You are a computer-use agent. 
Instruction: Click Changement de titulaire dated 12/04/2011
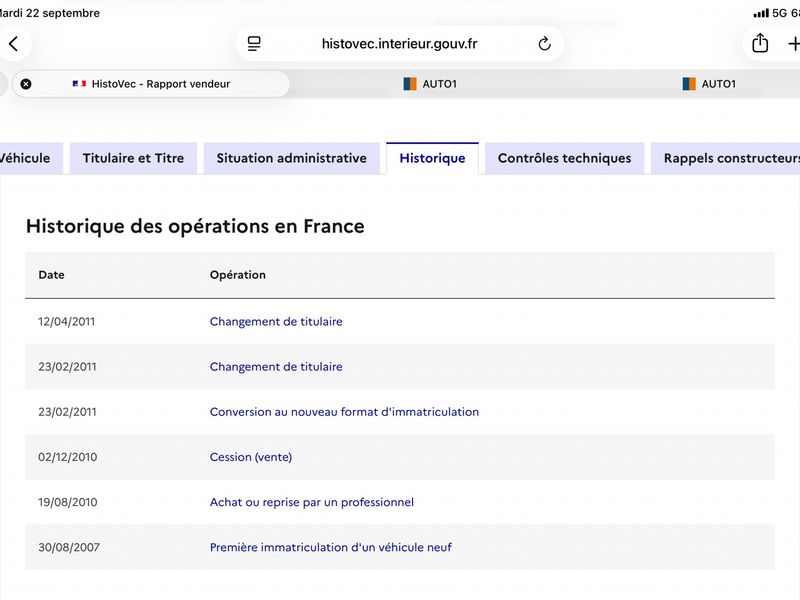pos(276,321)
